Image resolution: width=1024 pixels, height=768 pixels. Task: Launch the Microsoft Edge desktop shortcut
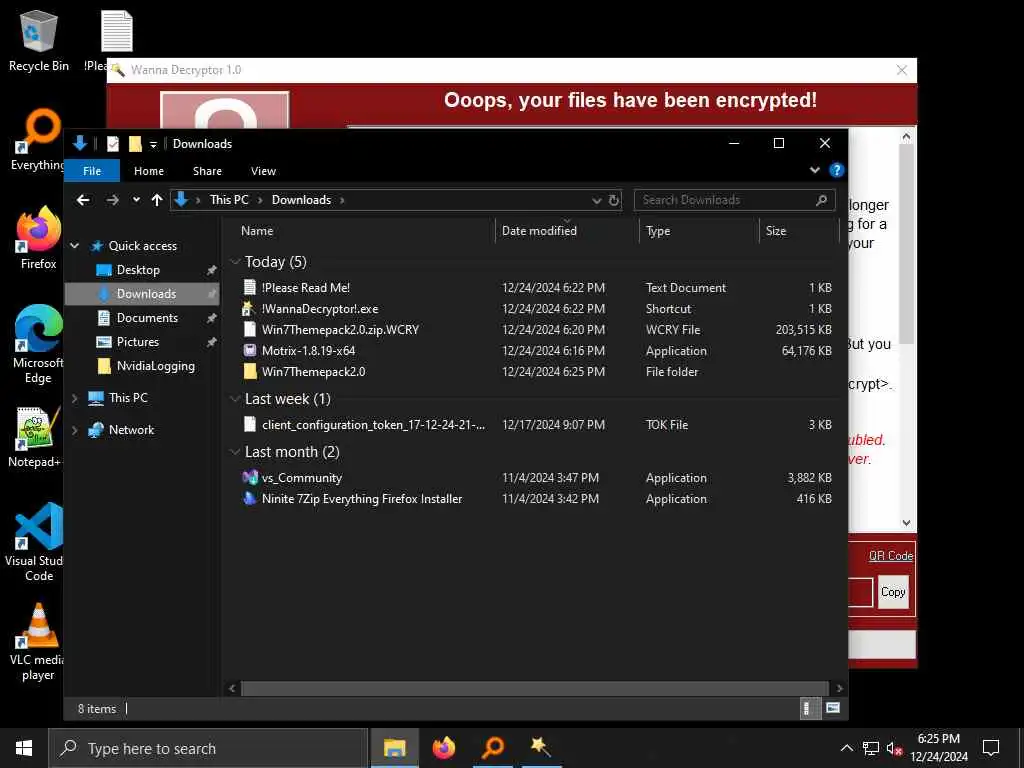coord(38,344)
